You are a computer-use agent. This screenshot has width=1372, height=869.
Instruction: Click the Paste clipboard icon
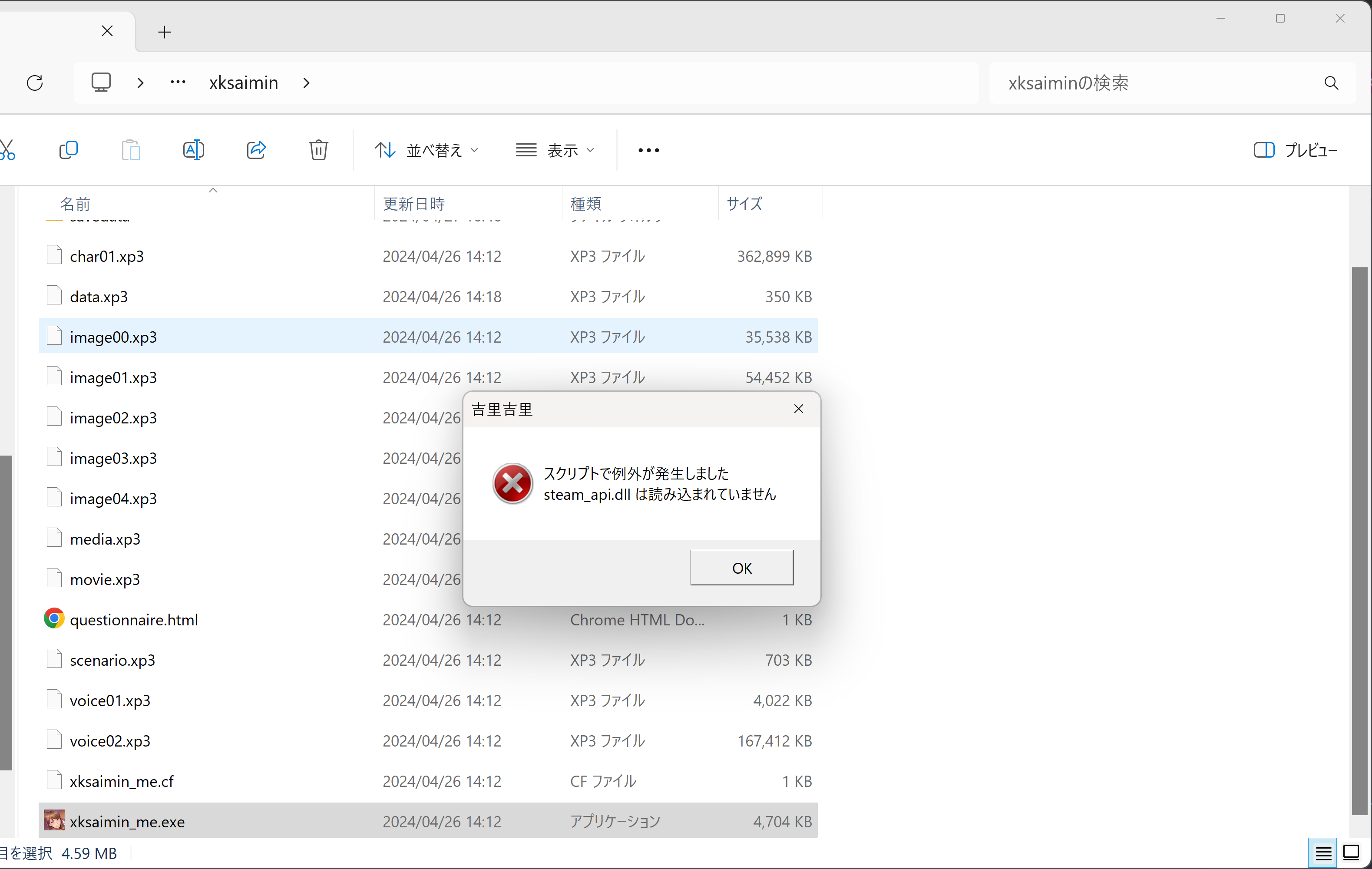(x=131, y=150)
